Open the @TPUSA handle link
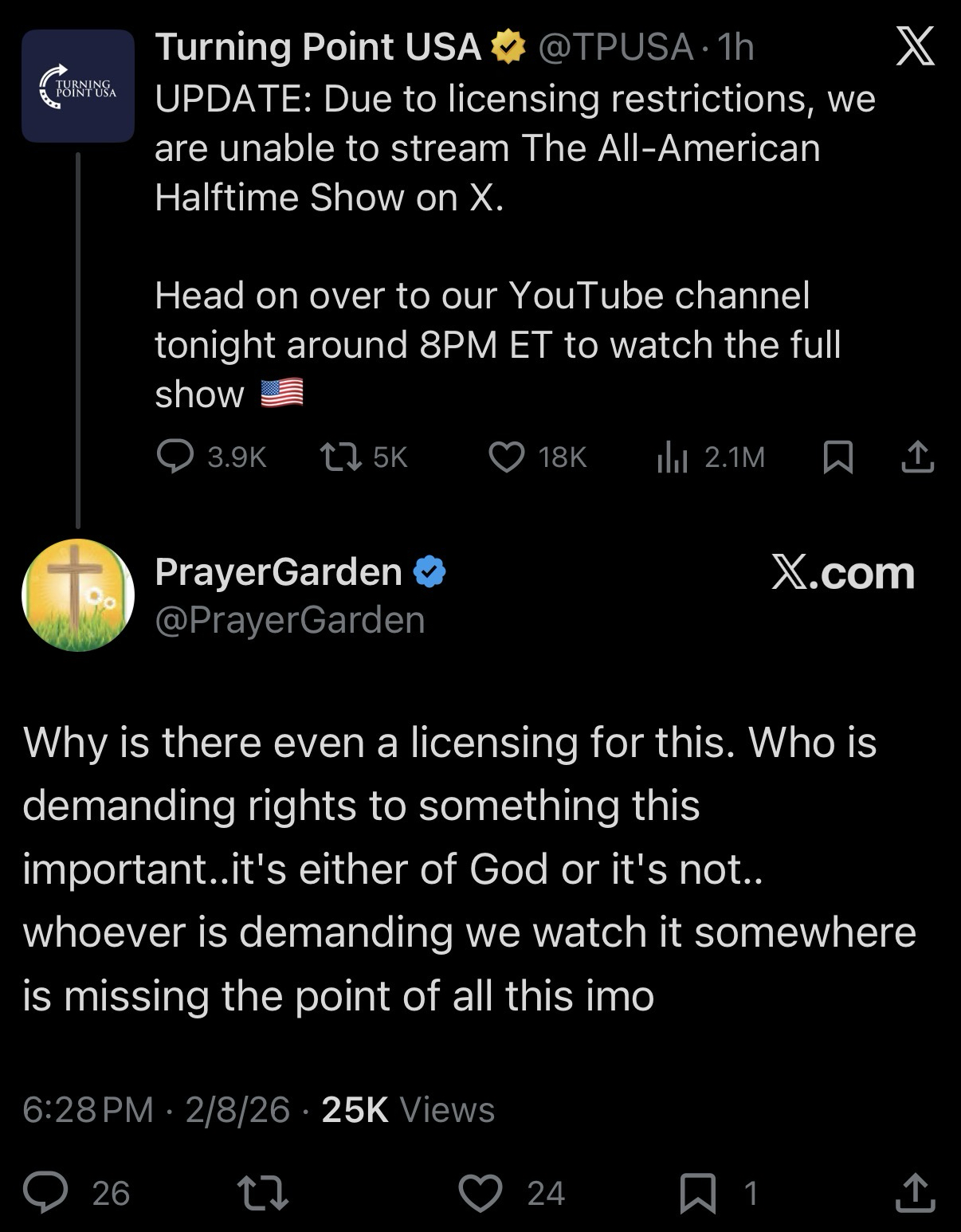Screen dimensions: 961x1232 [x=616, y=47]
